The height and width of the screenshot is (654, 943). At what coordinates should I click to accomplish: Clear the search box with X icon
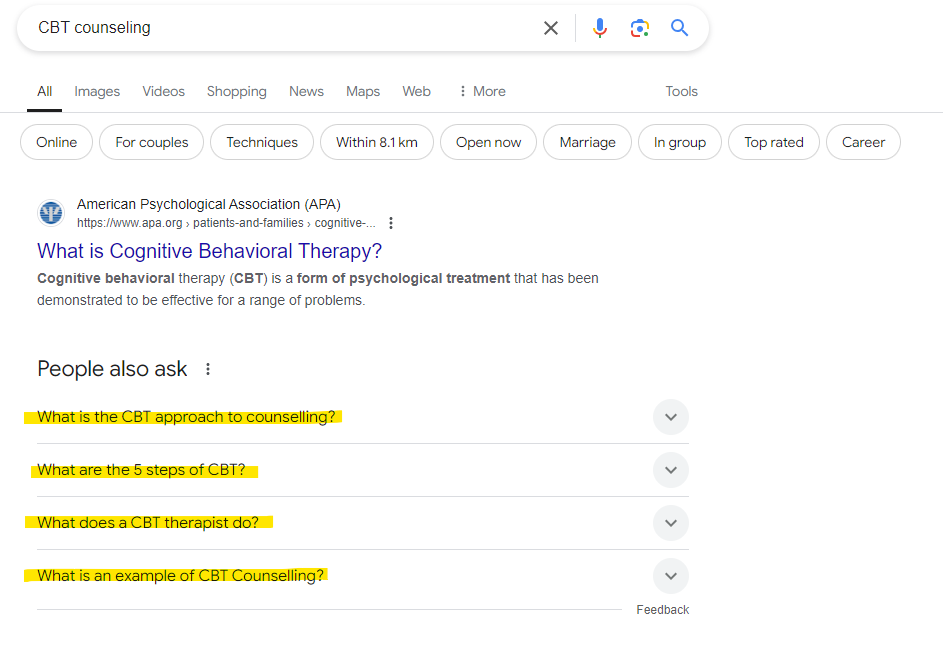(550, 28)
